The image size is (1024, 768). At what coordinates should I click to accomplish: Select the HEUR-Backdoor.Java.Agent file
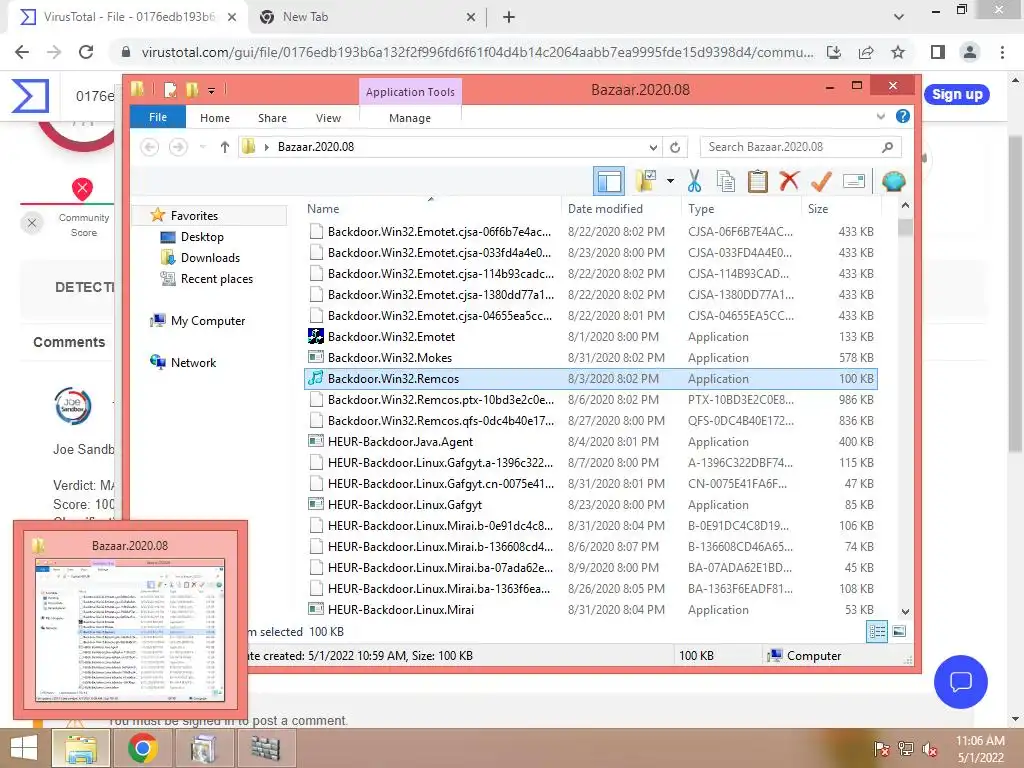click(591, 441)
